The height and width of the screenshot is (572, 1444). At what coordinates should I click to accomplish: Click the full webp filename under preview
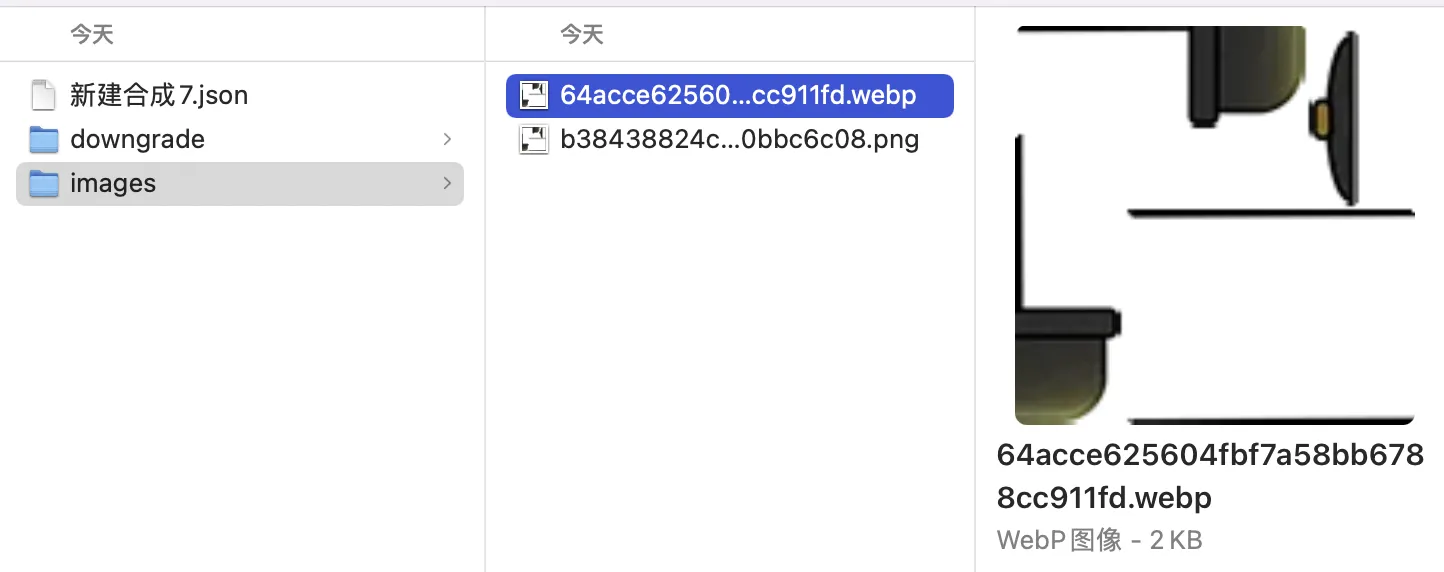[1210, 476]
